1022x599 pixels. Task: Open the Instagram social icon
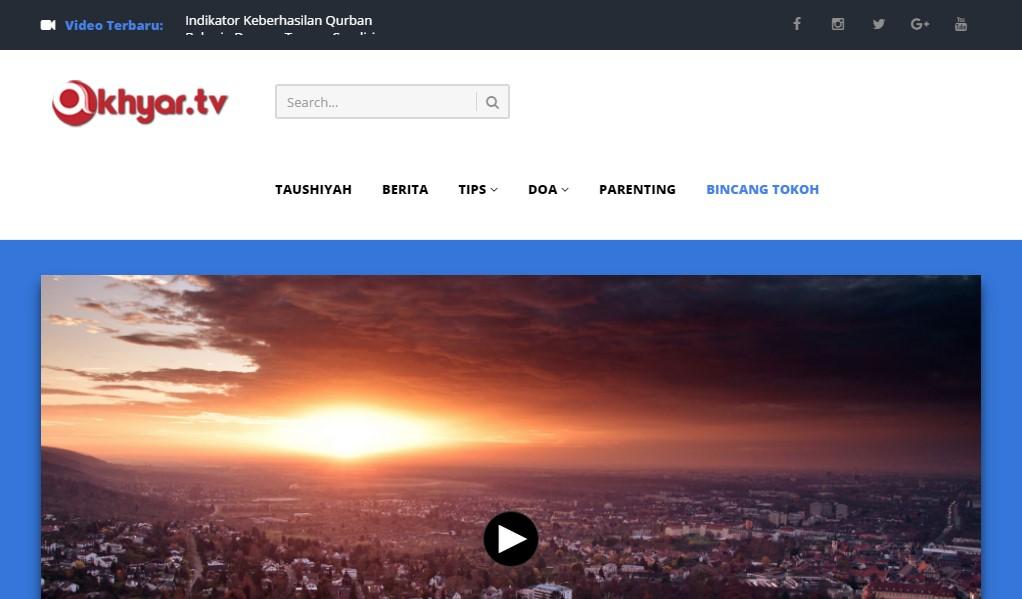[838, 24]
